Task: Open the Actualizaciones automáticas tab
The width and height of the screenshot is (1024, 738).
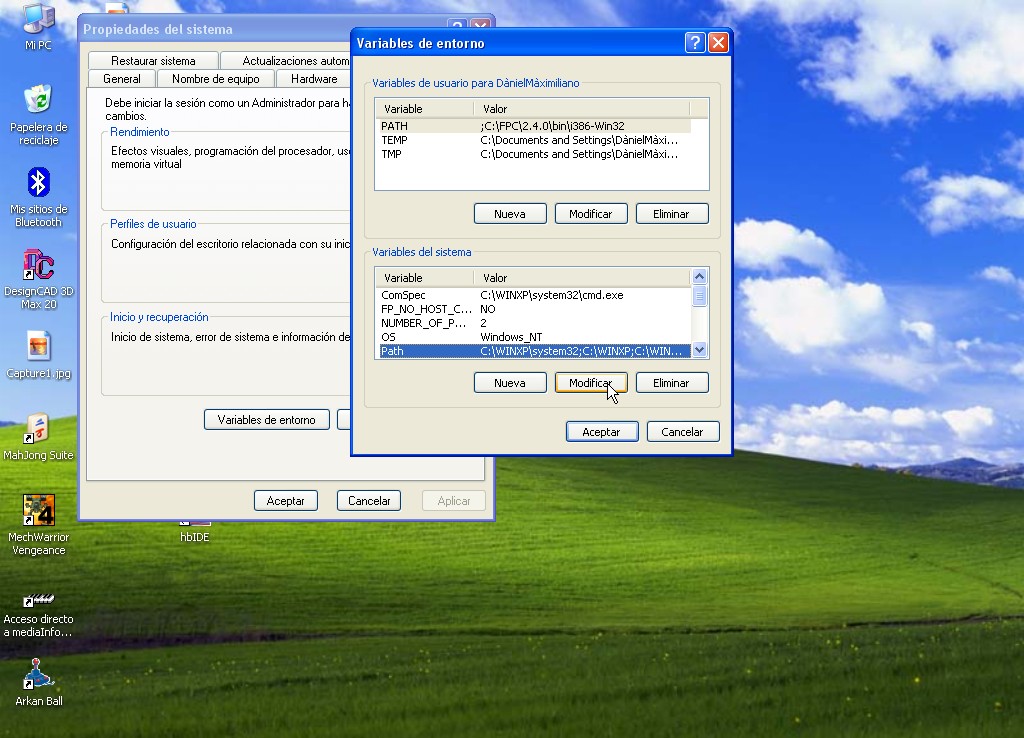Action: 286,61
